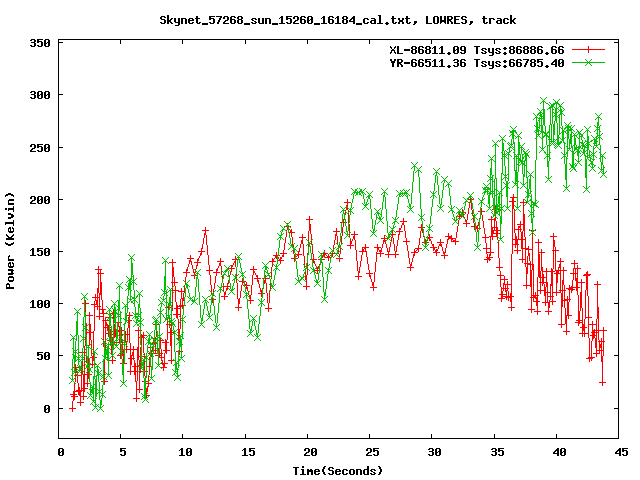Click the 200 y-axis tick label
This screenshot has height=480, width=640.
40,200
